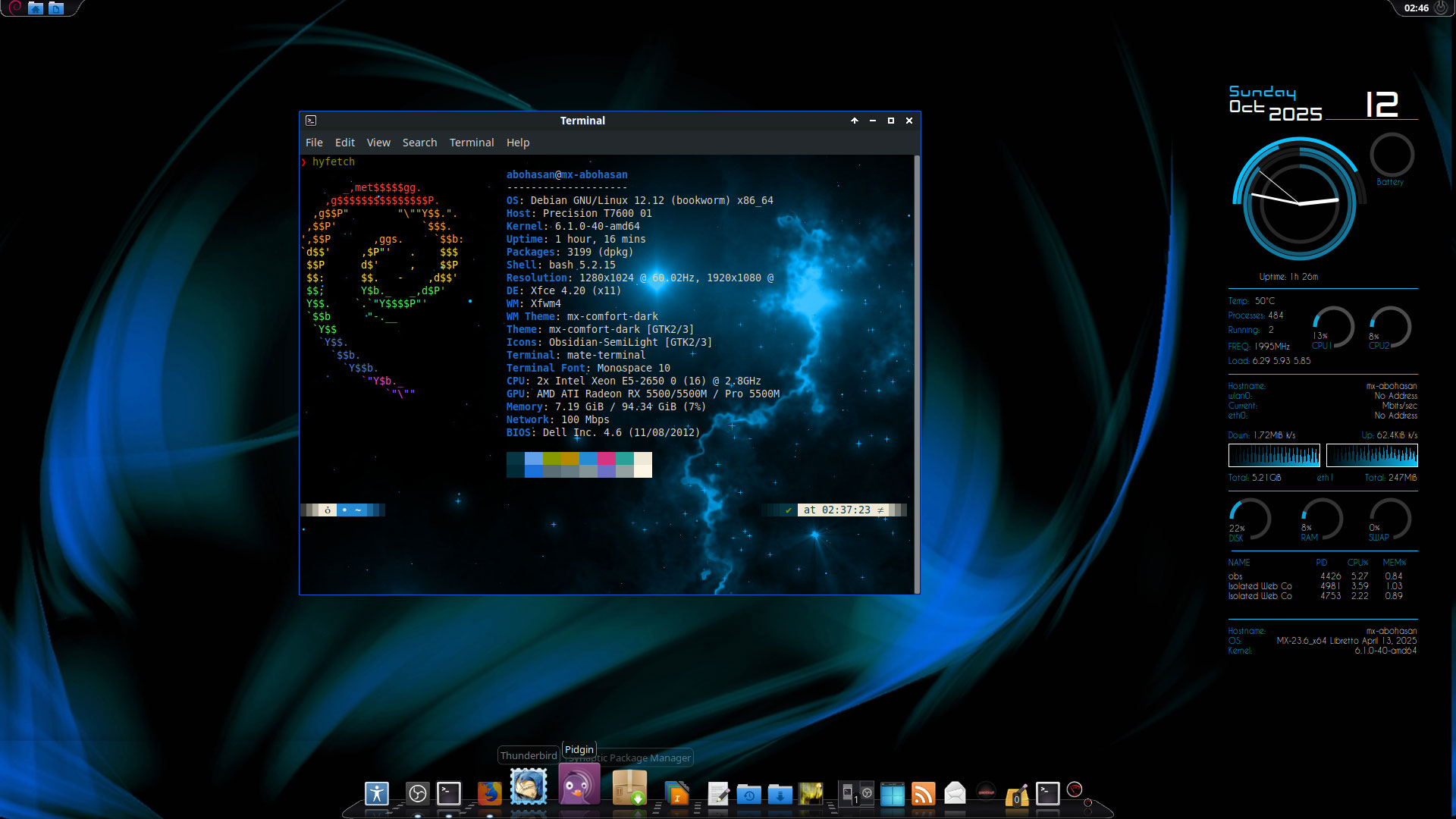1456x819 pixels.
Task: Click the orange RSS feed reader icon
Action: [923, 794]
